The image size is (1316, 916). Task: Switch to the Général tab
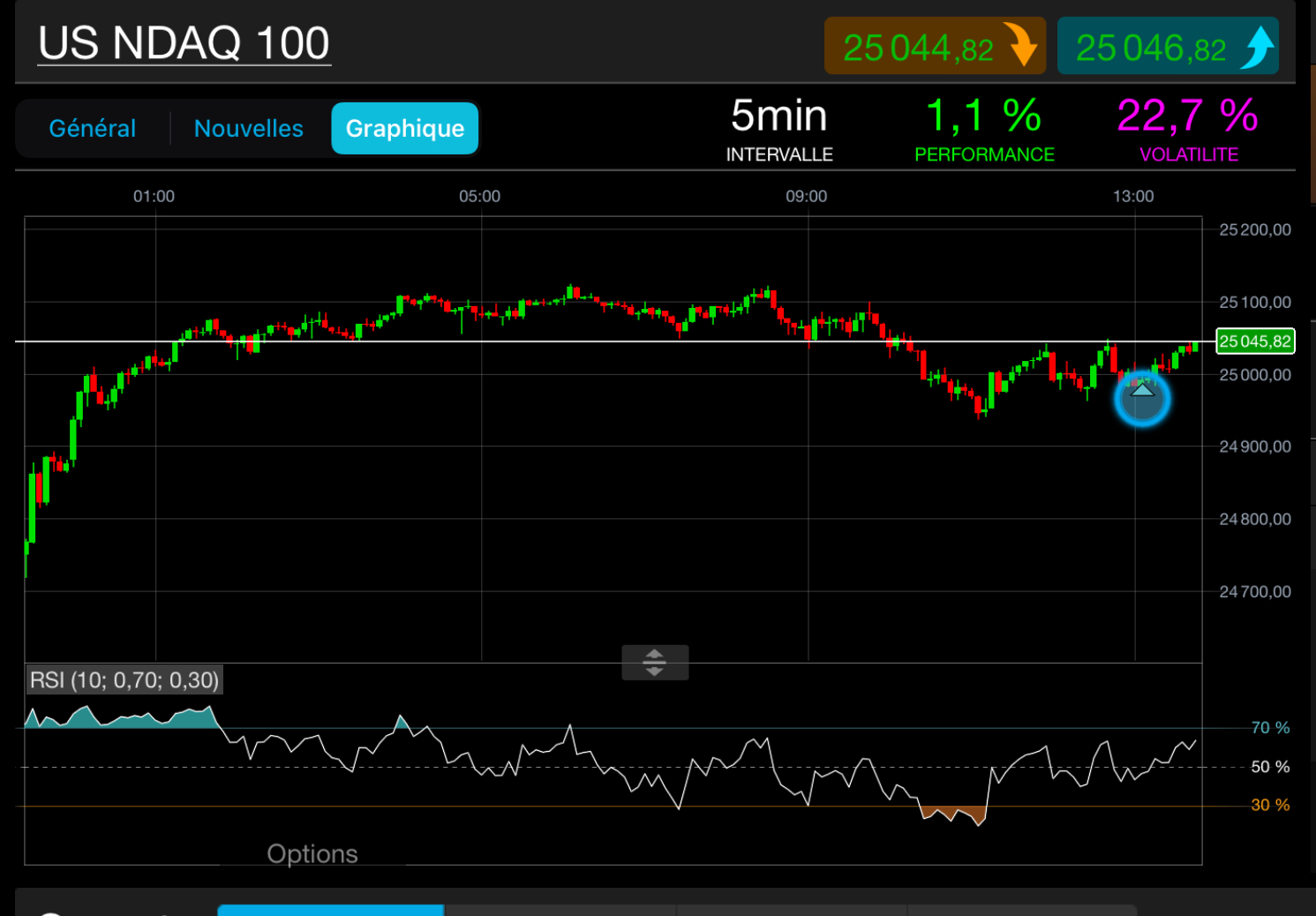(x=93, y=129)
